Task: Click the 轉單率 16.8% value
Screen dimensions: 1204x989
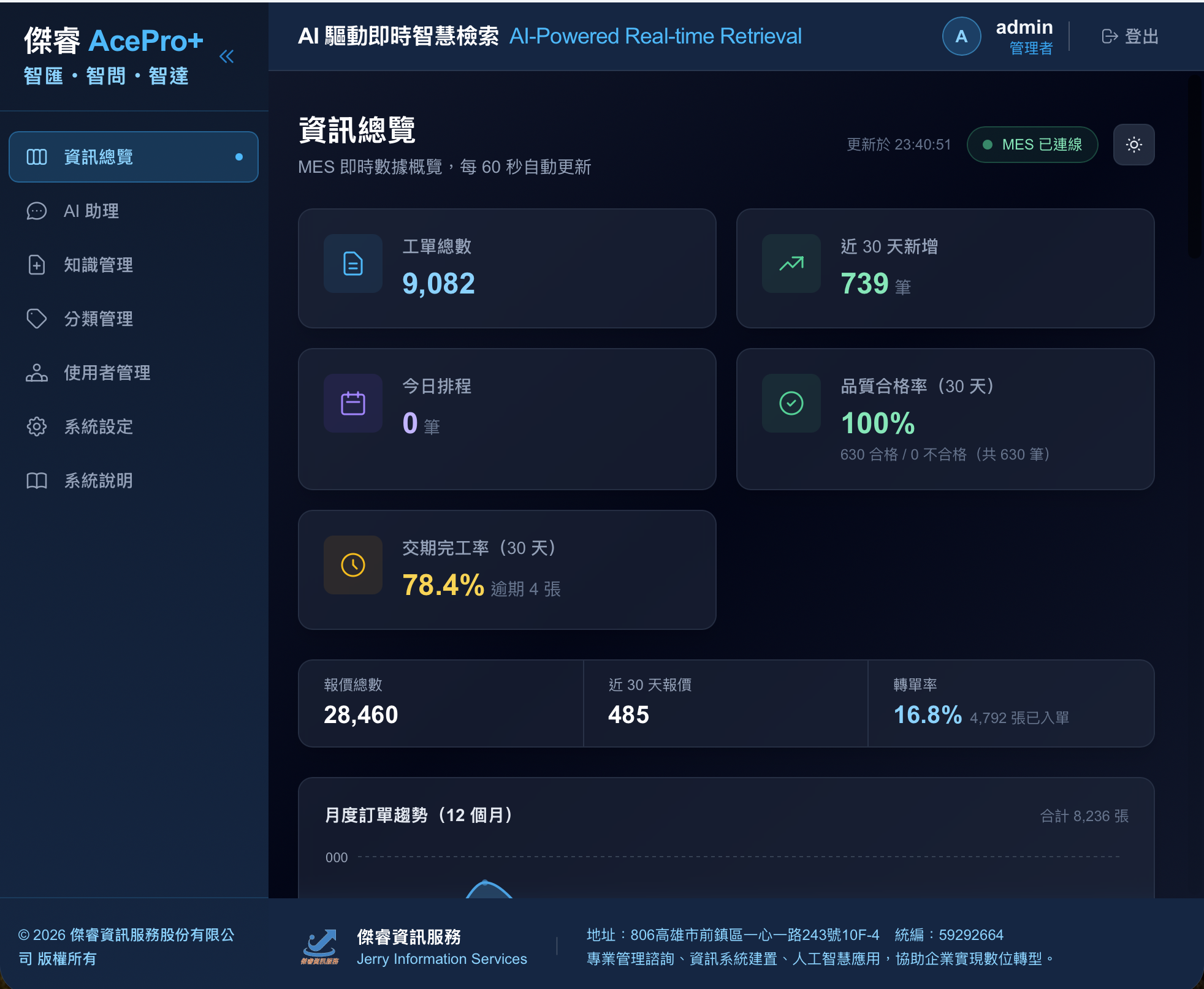Action: (928, 715)
